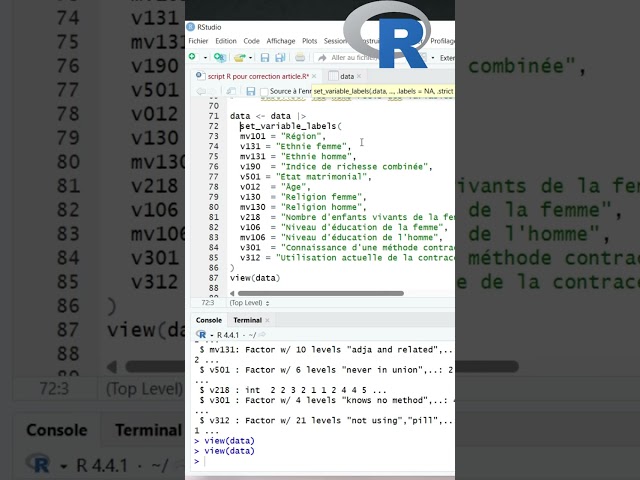This screenshot has height=480, width=640.
Task: Open the Affichage menu
Action: click(281, 41)
